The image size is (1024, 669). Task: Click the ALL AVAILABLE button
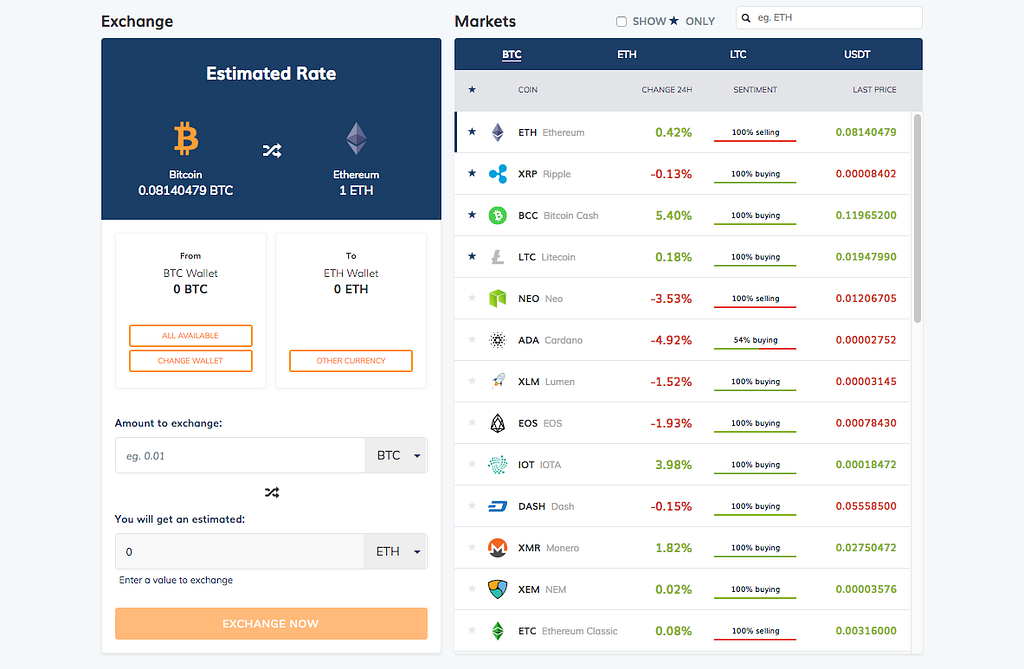191,336
